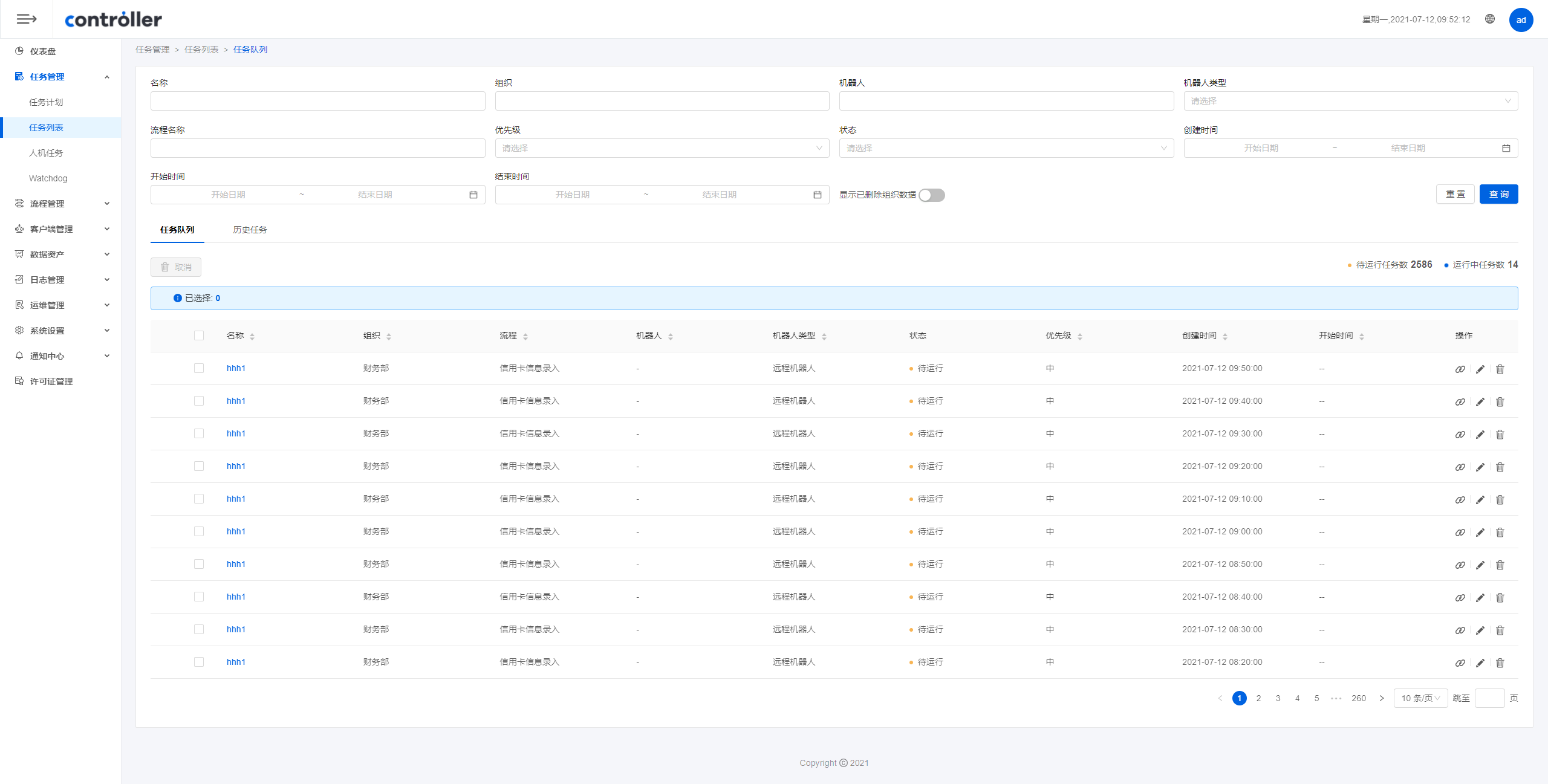This screenshot has height=784, width=1548.
Task: Expand the 数据资产 sidebar menu
Action: (60, 254)
